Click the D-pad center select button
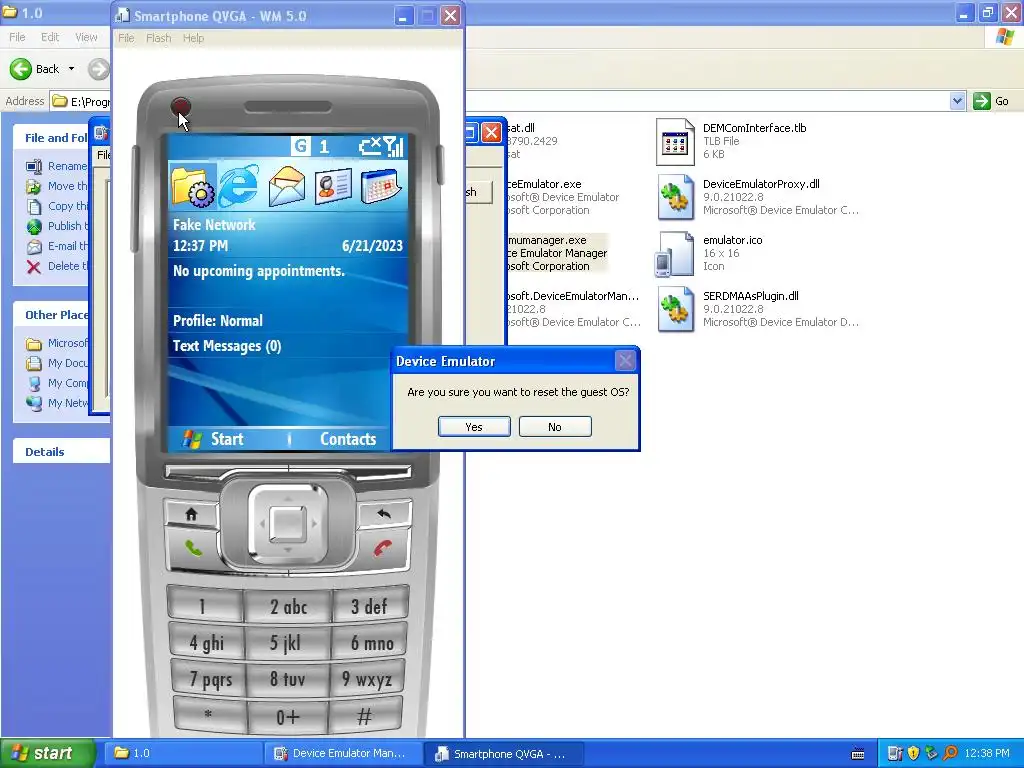This screenshot has height=768, width=1024. pos(288,523)
